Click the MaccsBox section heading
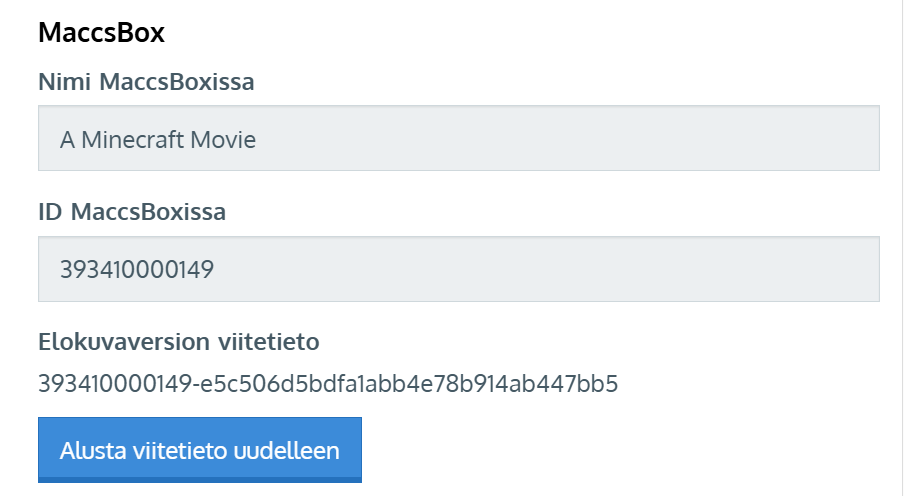This screenshot has height=496, width=912. pyautogui.click(x=101, y=32)
